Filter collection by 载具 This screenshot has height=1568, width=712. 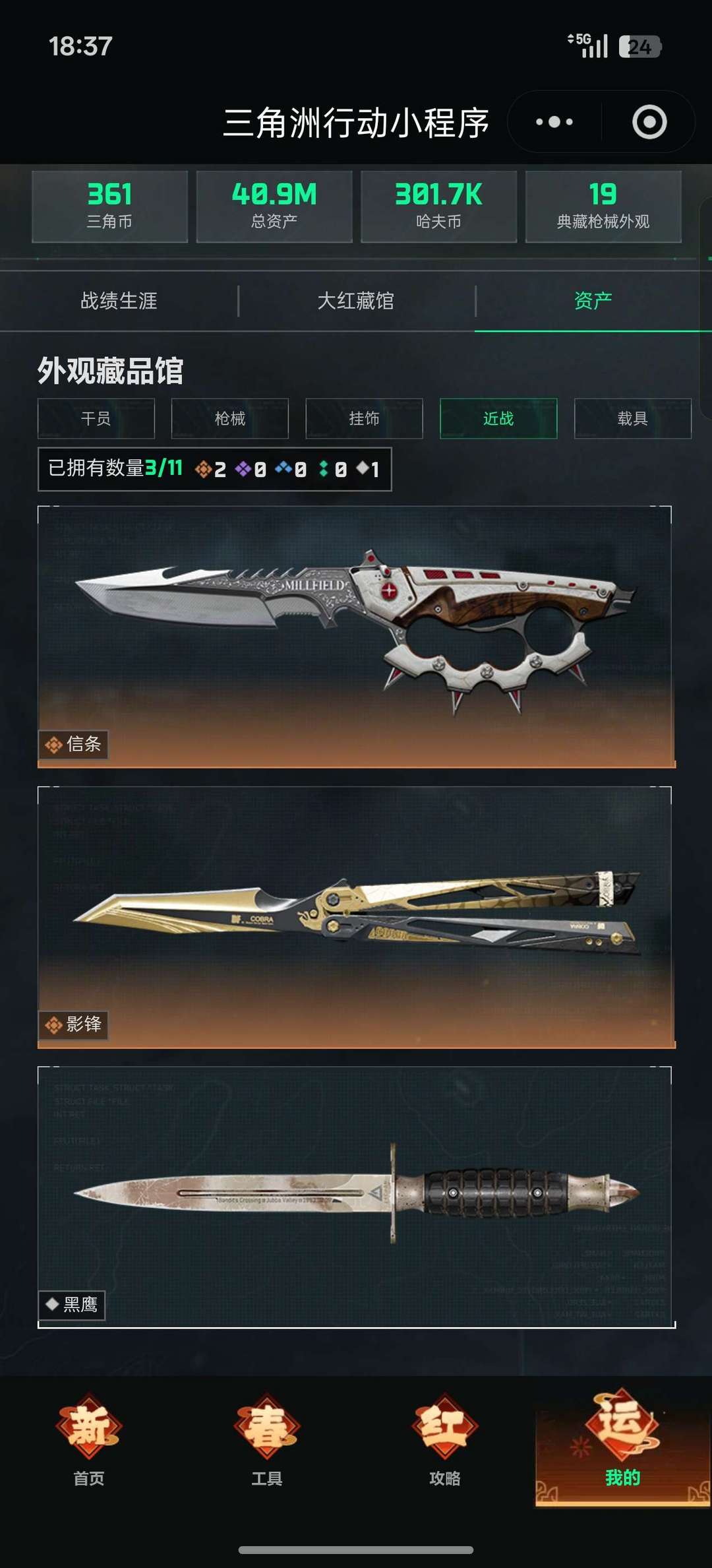pyautogui.click(x=633, y=418)
